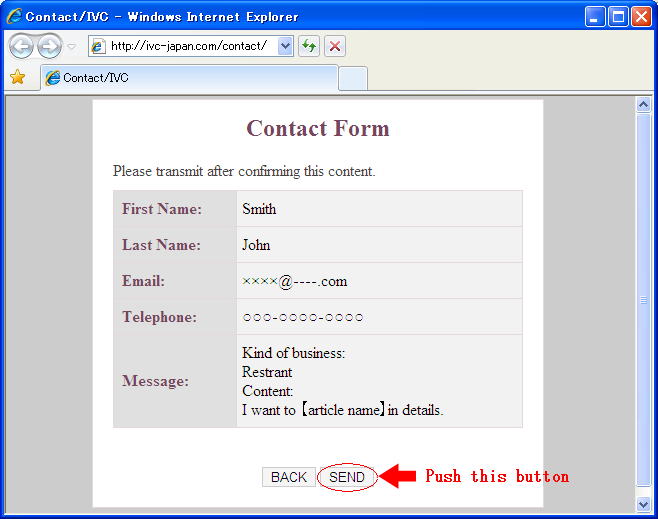Click the email value ××××@----.com
Viewport: 658px width, 519px height.
(x=295, y=281)
